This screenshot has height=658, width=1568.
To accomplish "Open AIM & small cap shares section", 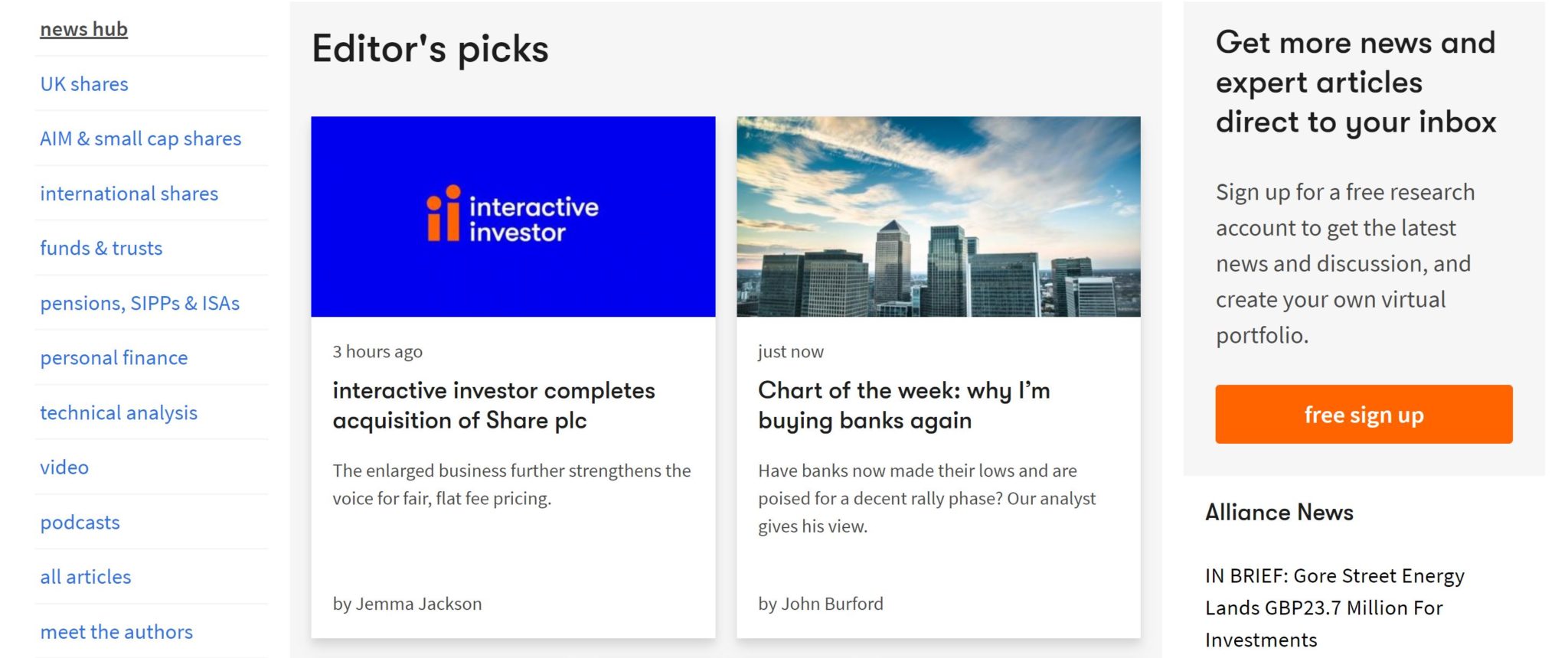I will click(141, 138).
